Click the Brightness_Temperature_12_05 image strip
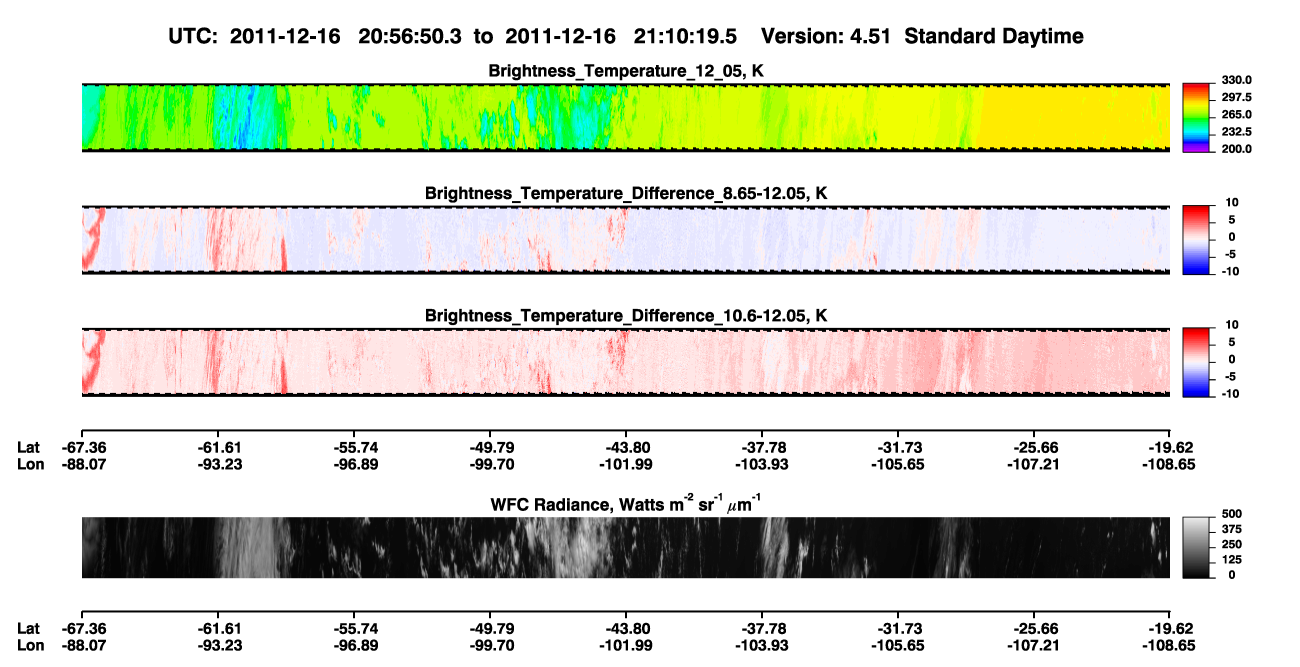Viewport: 1300px width, 667px height. point(625,117)
